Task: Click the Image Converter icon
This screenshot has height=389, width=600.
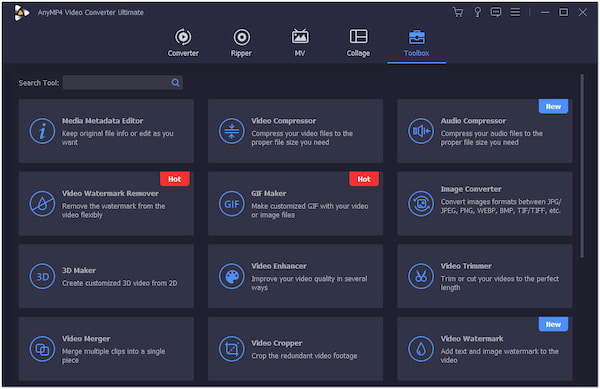Action: [421, 204]
